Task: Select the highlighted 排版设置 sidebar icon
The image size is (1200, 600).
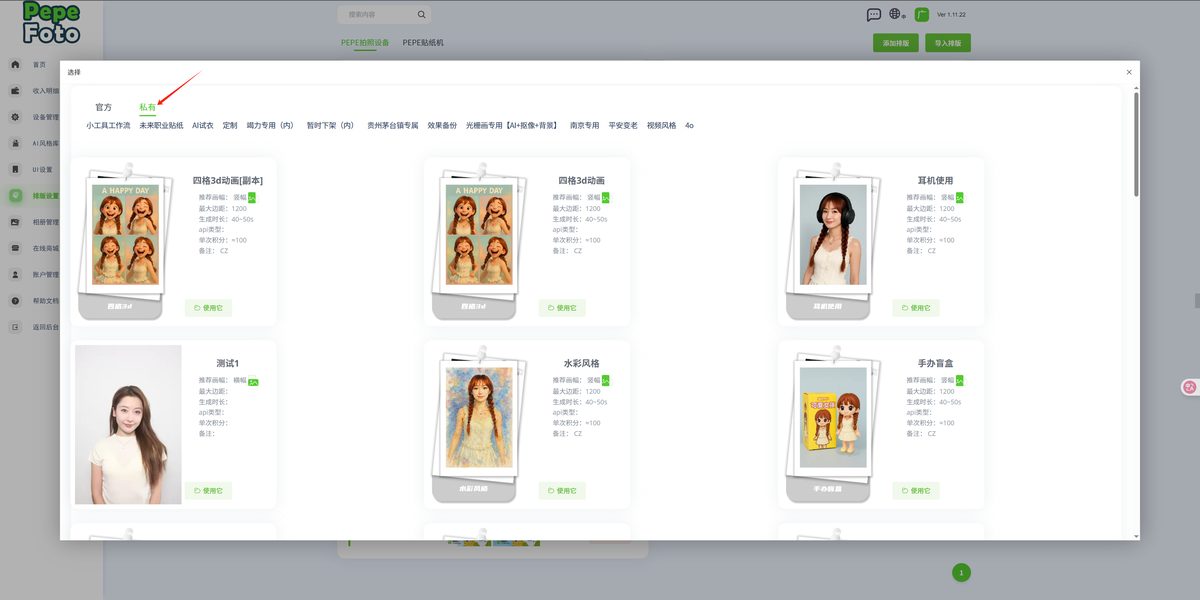Action: pos(15,196)
